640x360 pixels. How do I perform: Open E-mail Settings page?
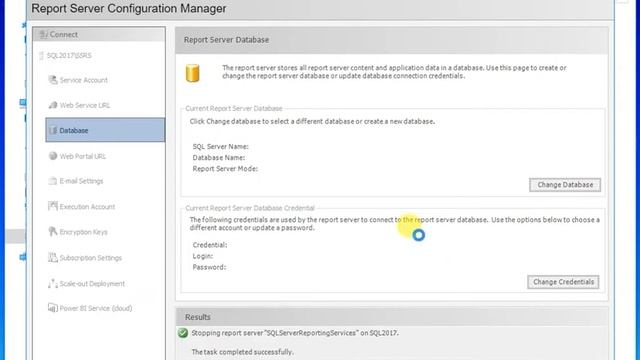pyautogui.click(x=81, y=181)
